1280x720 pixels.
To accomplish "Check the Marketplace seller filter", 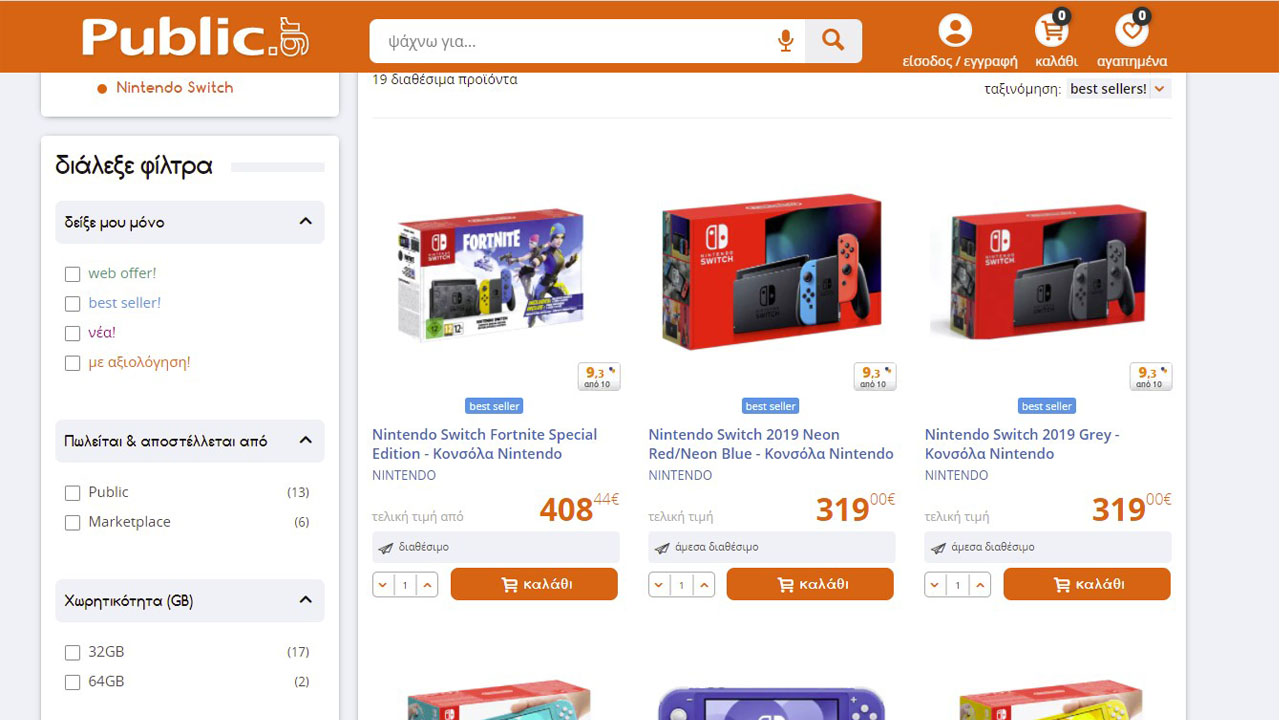I will (72, 523).
